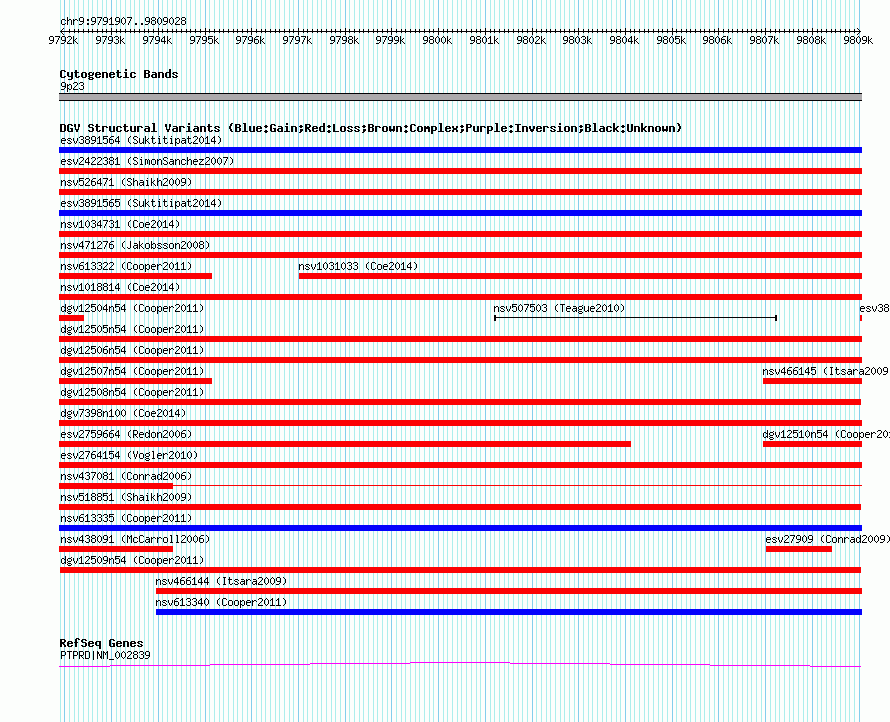The width and height of the screenshot is (890, 722).
Task: Open variant nsv466145 (Itsara2009)
Action: click(826, 371)
